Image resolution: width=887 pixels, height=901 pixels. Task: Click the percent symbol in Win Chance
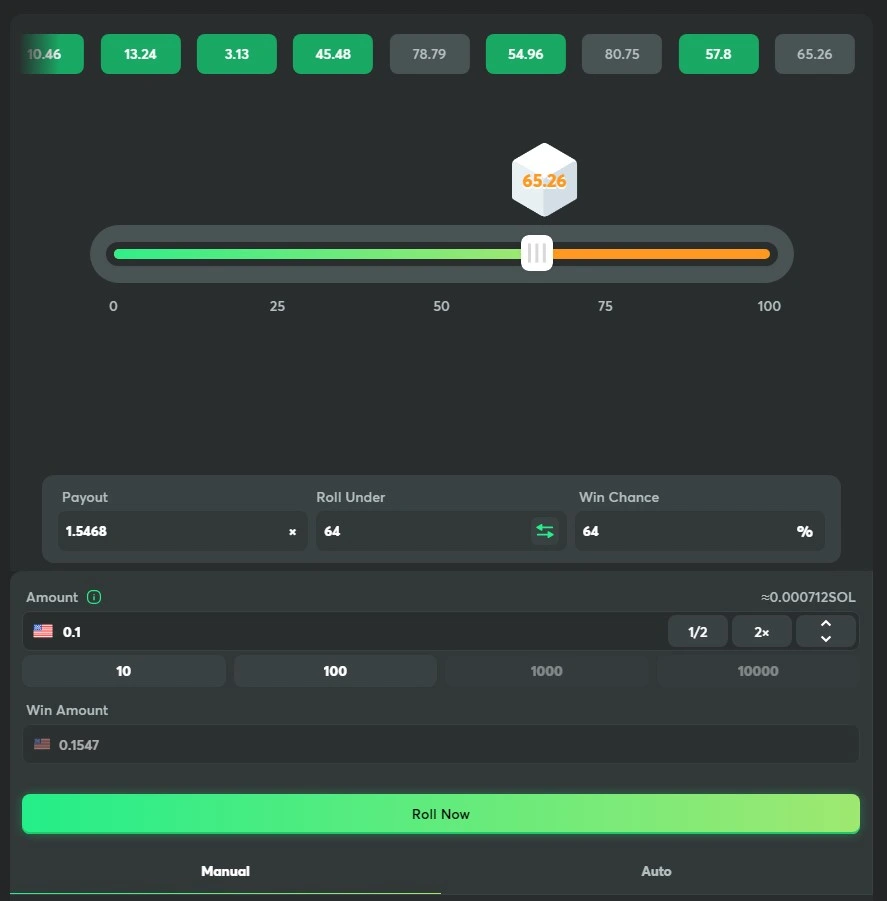[x=804, y=532]
